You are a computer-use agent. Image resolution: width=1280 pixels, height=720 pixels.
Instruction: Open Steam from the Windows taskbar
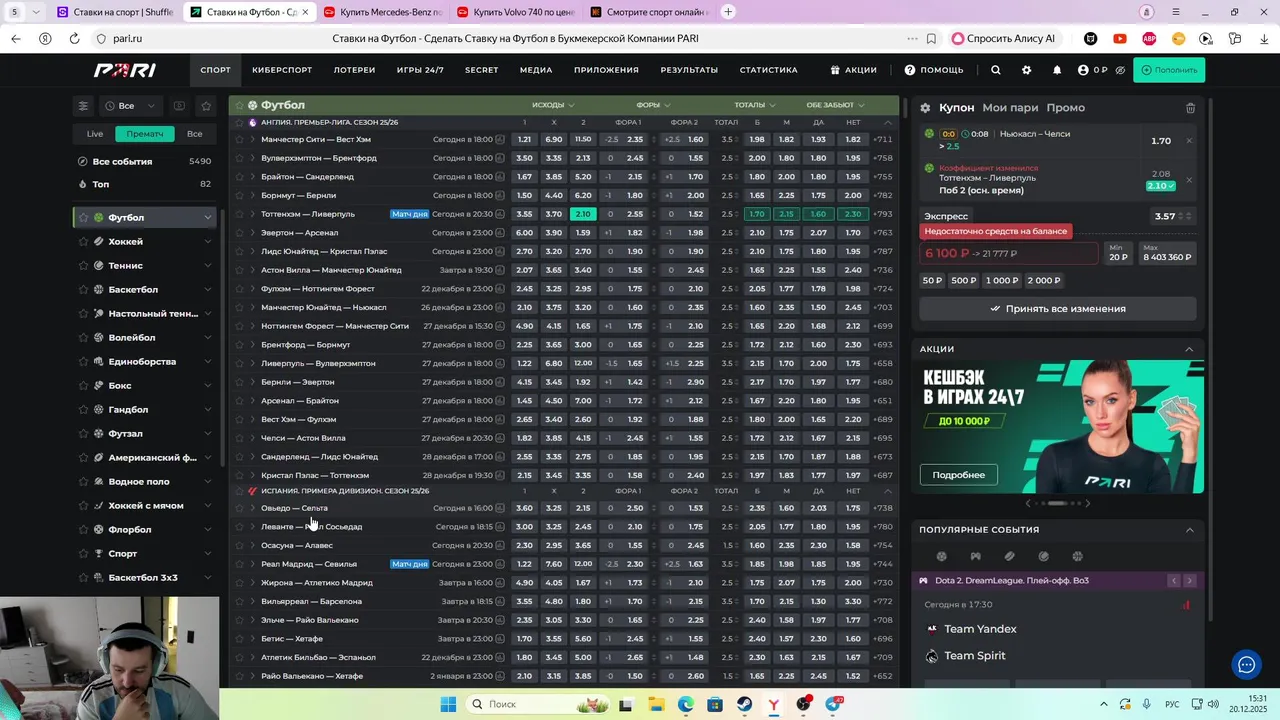(745, 704)
